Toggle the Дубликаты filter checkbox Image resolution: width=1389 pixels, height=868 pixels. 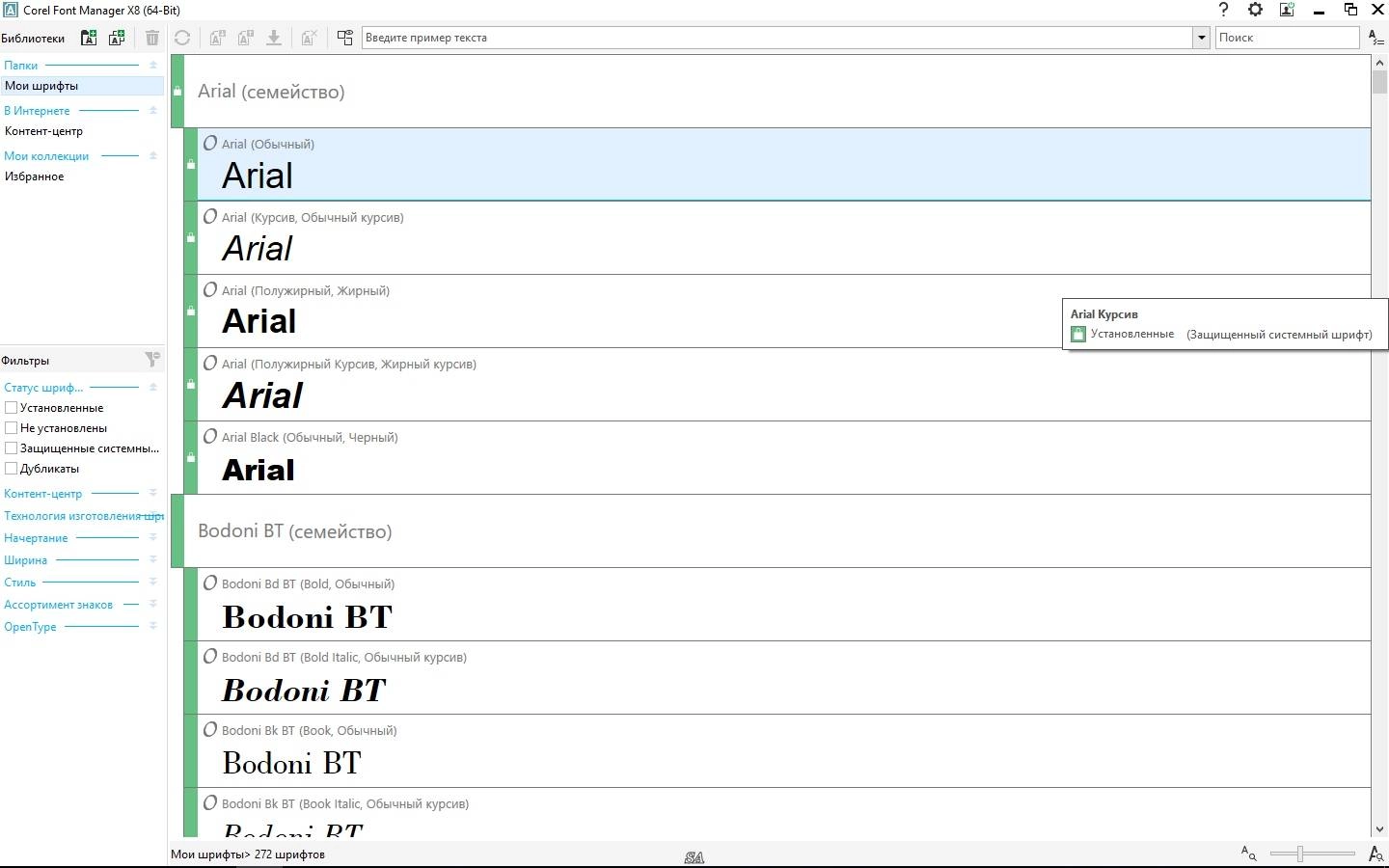pyautogui.click(x=12, y=469)
